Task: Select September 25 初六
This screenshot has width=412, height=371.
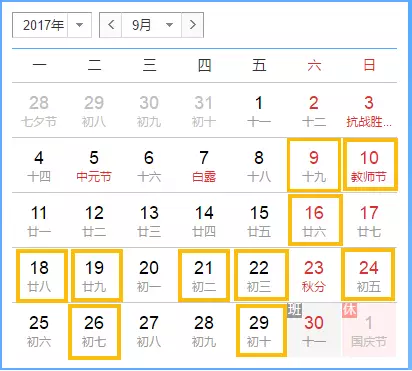Action: click(39, 331)
